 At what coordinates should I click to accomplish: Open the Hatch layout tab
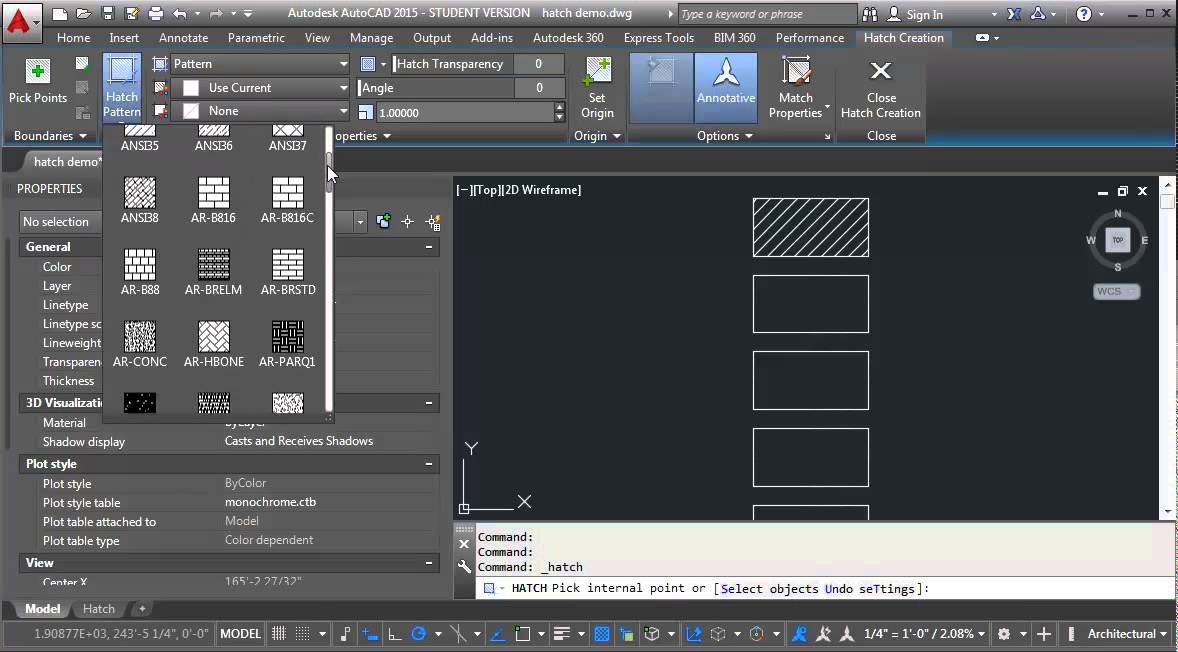[98, 608]
